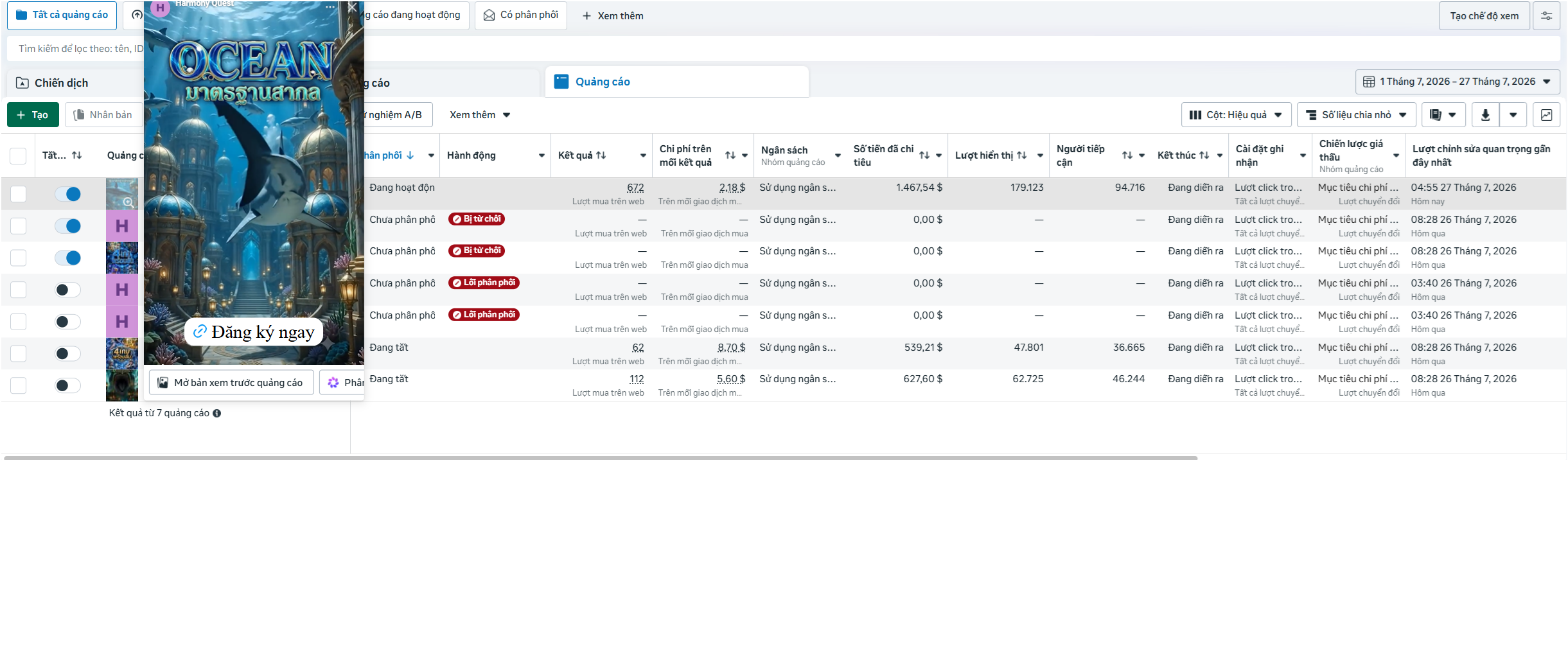Click the Tạo green button
Viewport: 1568px width, 652px height.
click(33, 115)
